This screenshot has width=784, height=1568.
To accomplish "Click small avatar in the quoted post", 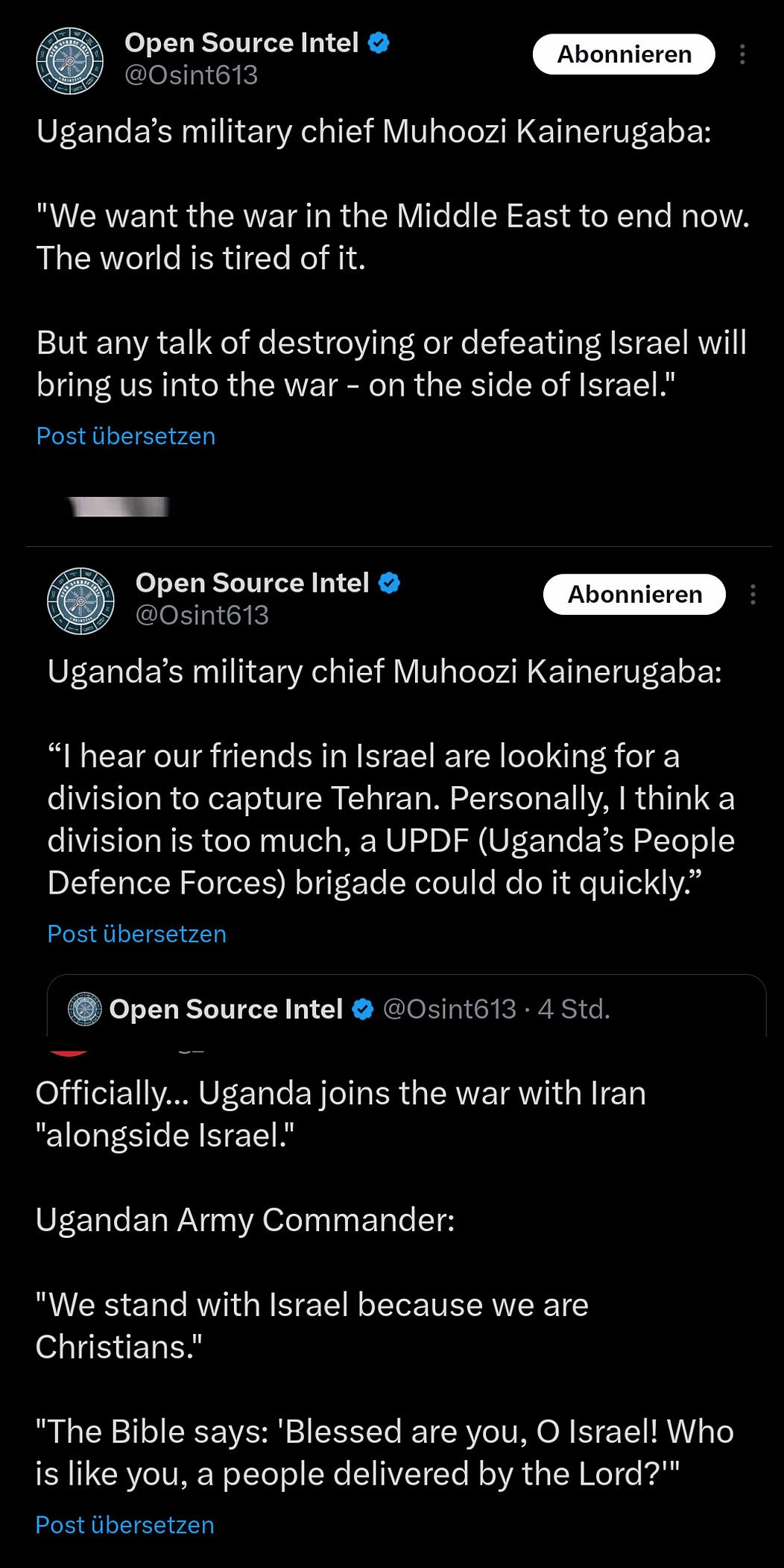I will (x=84, y=1009).
